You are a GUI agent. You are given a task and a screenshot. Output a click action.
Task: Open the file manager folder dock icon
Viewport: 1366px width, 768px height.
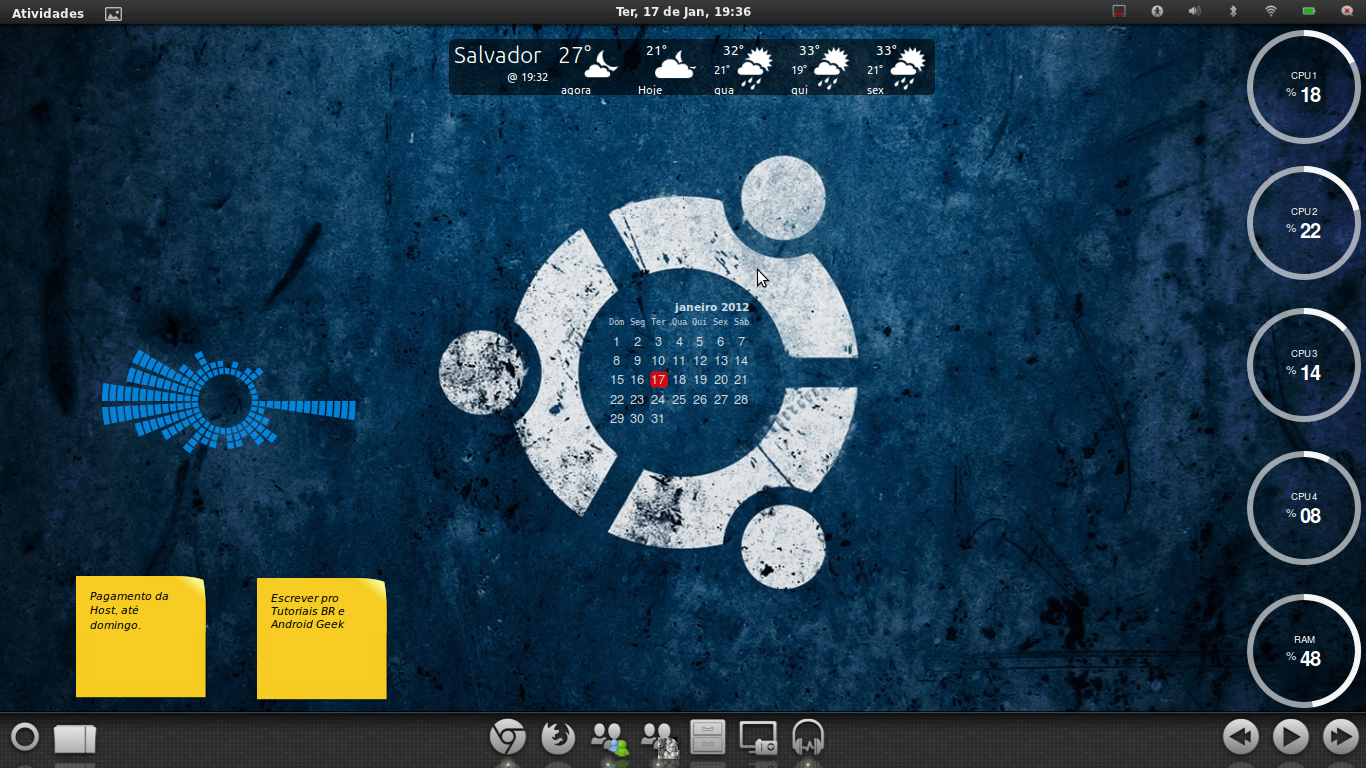click(x=75, y=738)
